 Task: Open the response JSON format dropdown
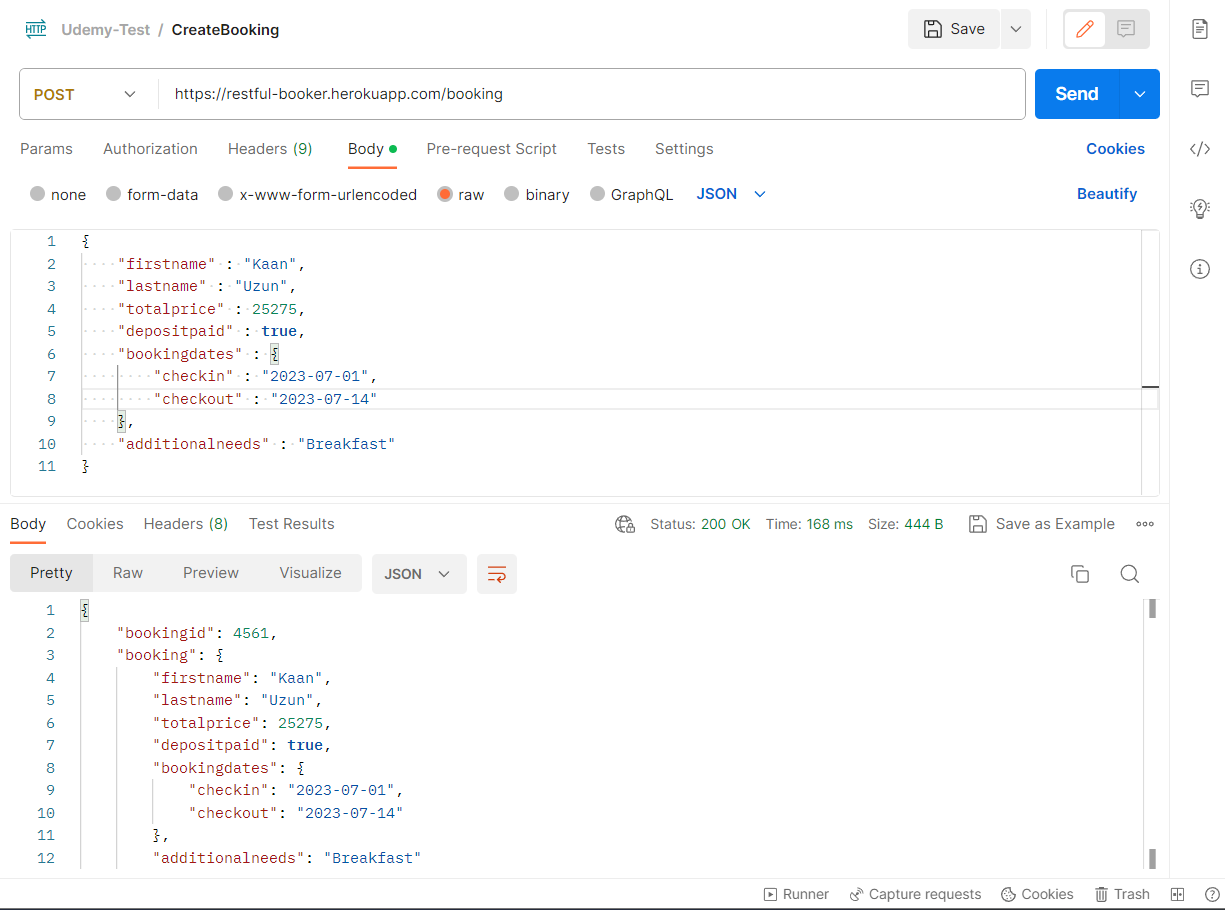tap(419, 574)
